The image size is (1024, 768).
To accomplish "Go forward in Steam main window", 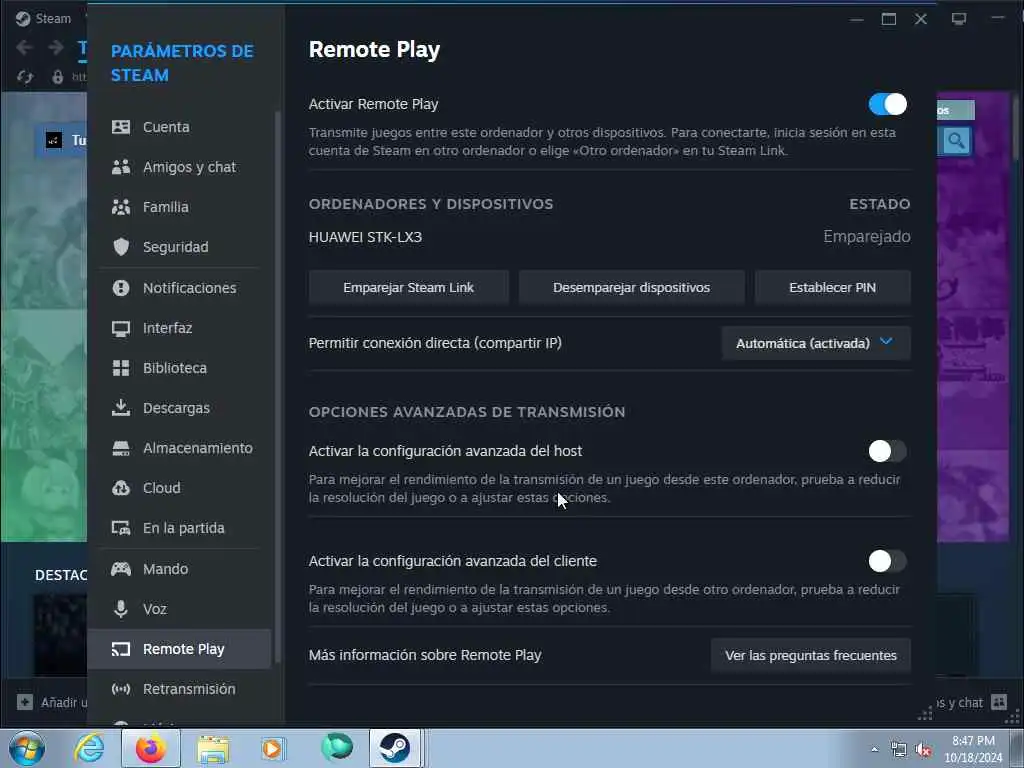I will click(x=56, y=47).
